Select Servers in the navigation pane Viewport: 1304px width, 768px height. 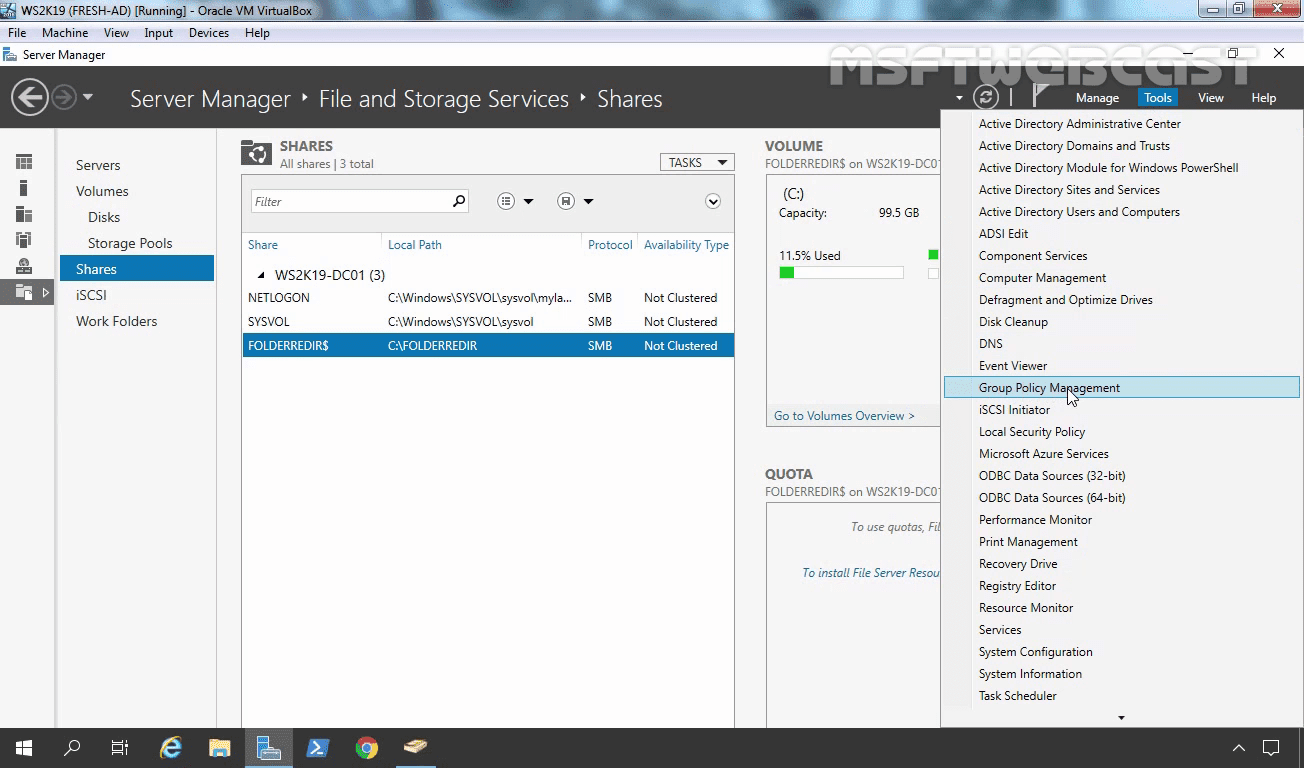point(98,165)
